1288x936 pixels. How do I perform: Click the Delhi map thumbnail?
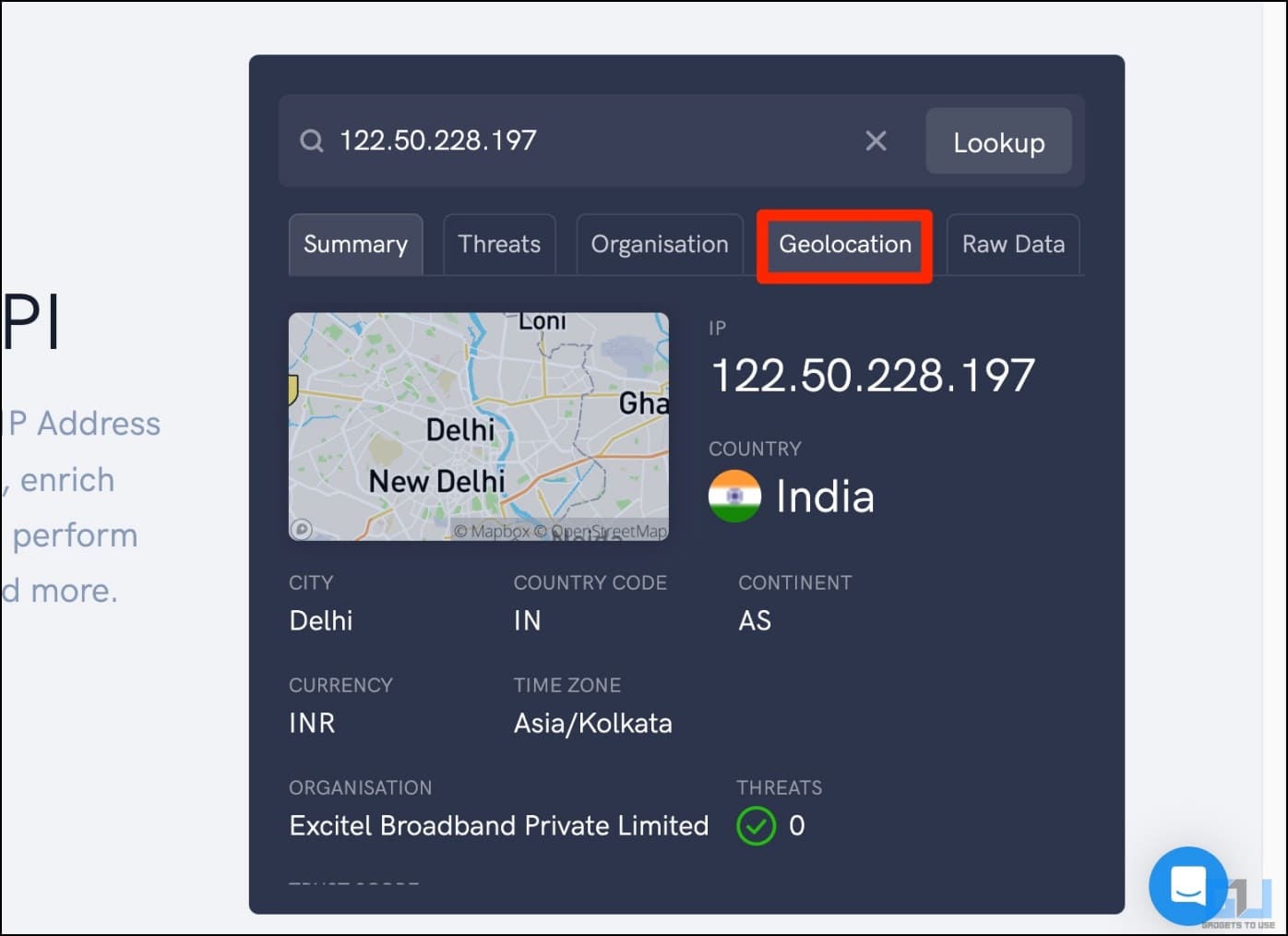tap(479, 426)
